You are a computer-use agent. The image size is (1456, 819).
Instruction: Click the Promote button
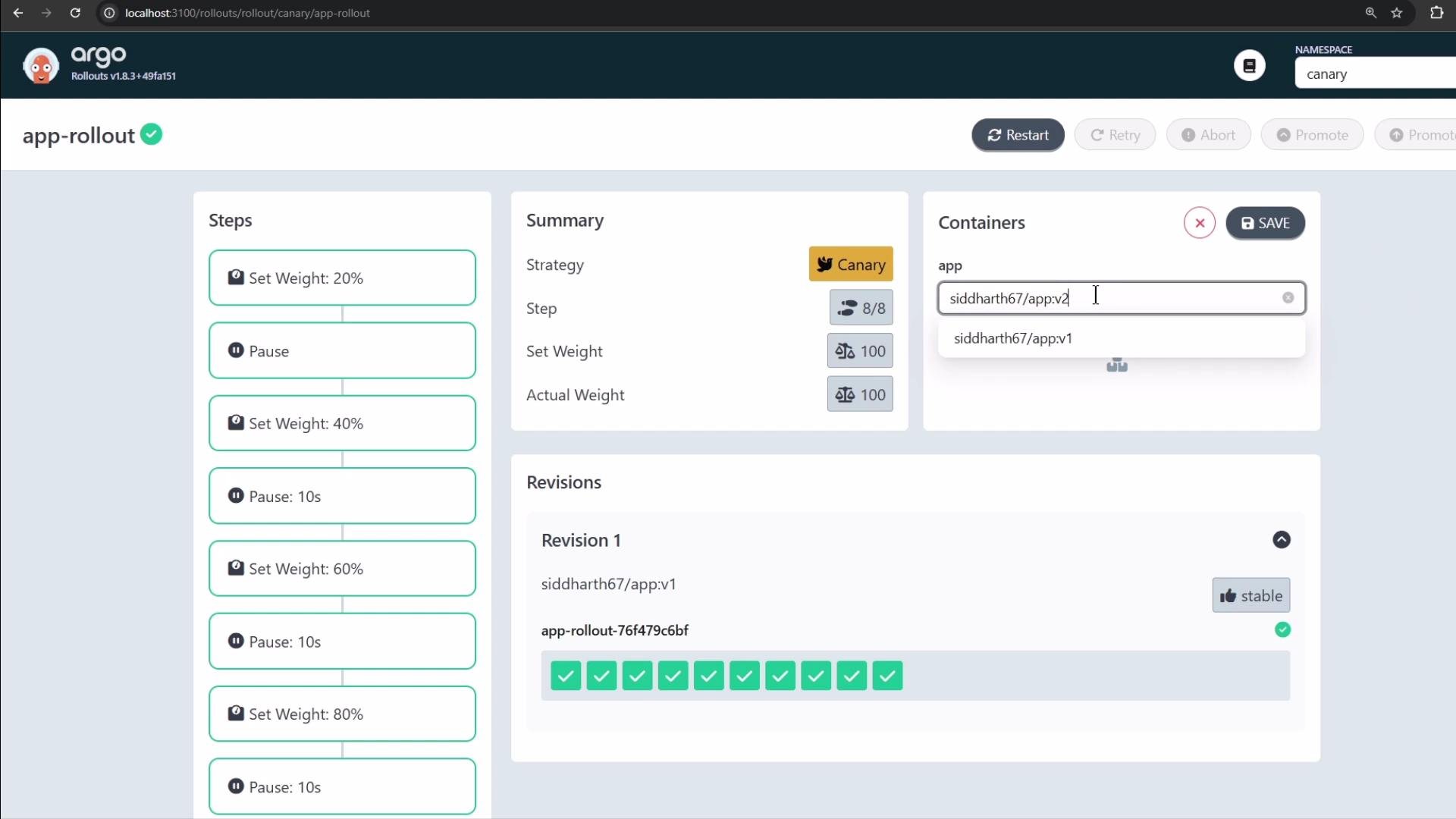[x=1312, y=135]
